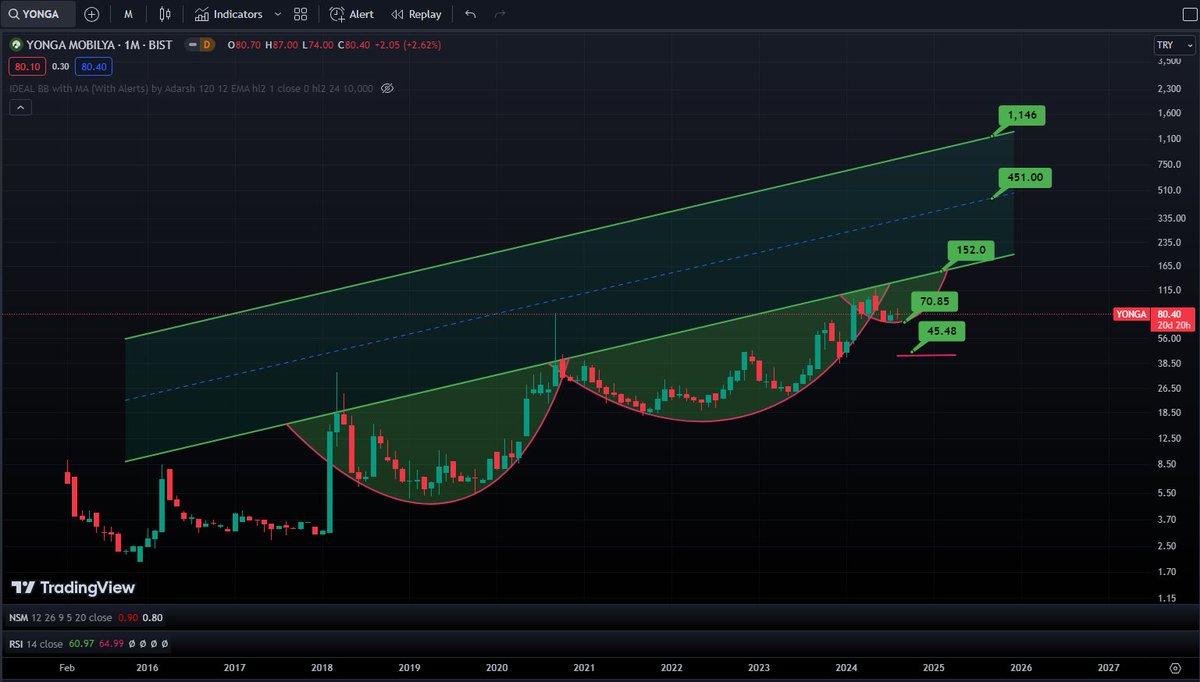
Task: Click the redo arrow icon
Action: pos(499,14)
